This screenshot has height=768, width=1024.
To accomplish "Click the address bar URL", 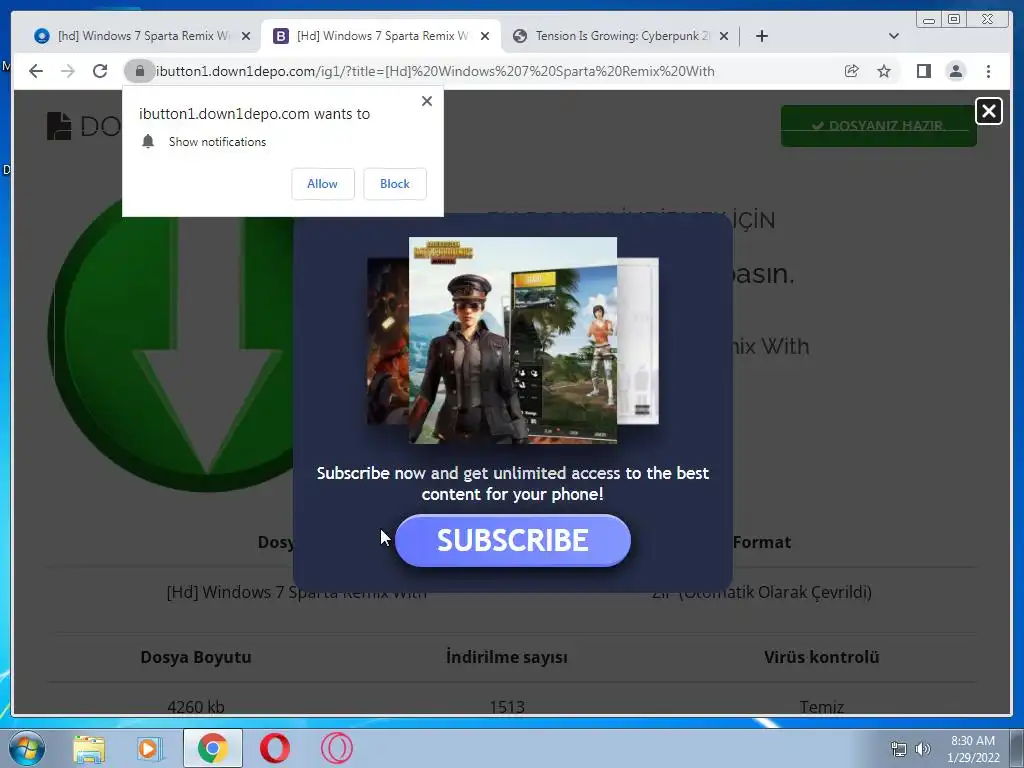I will click(x=435, y=71).
